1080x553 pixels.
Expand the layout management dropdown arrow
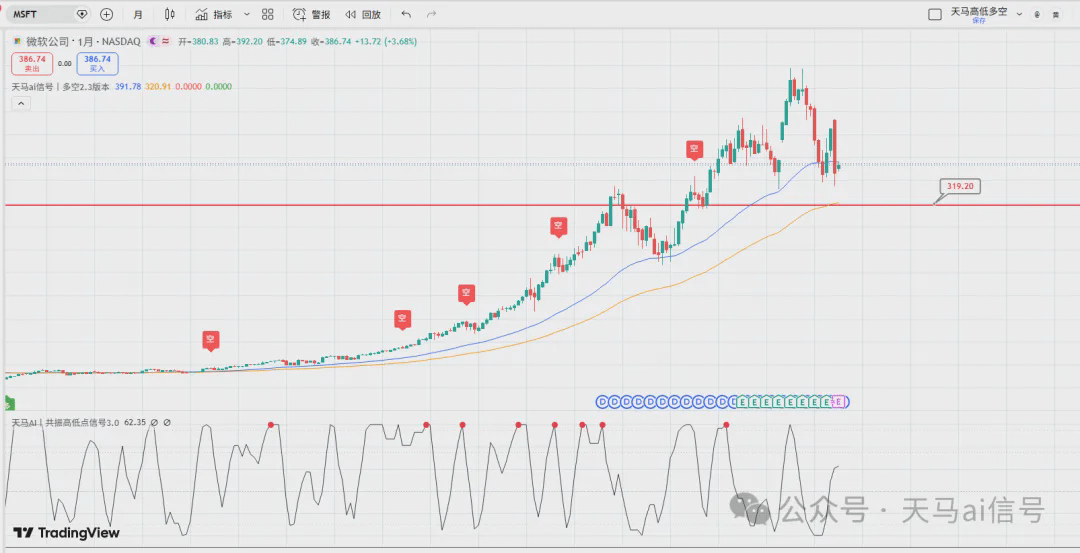(1019, 14)
